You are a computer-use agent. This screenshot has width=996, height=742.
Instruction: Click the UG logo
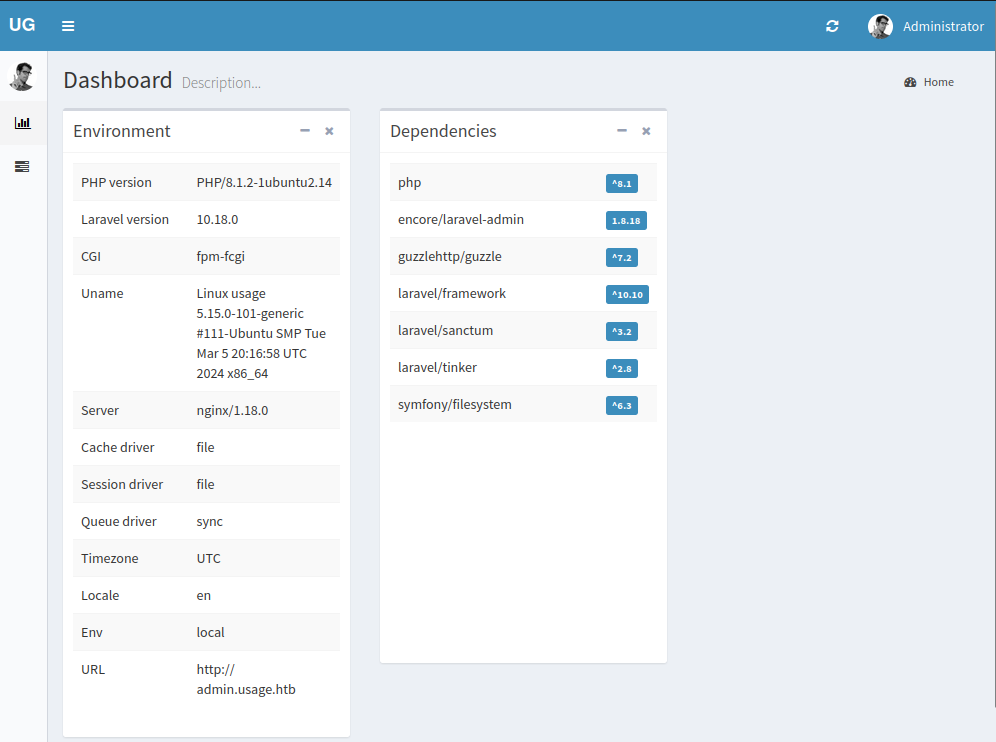pos(22,25)
